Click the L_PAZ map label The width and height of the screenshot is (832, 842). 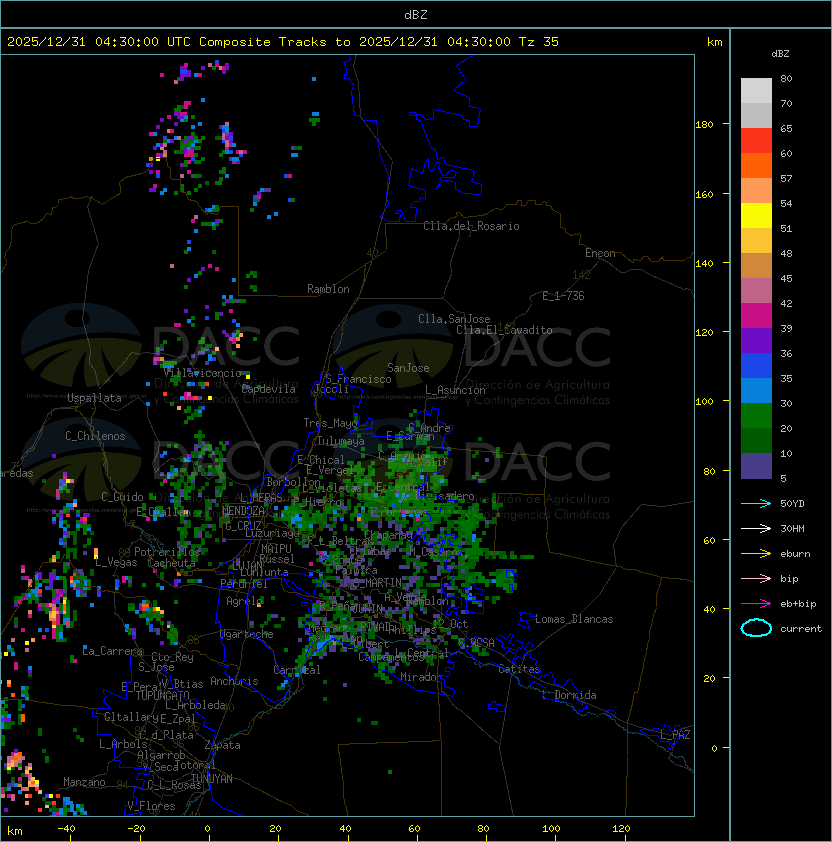tap(675, 735)
